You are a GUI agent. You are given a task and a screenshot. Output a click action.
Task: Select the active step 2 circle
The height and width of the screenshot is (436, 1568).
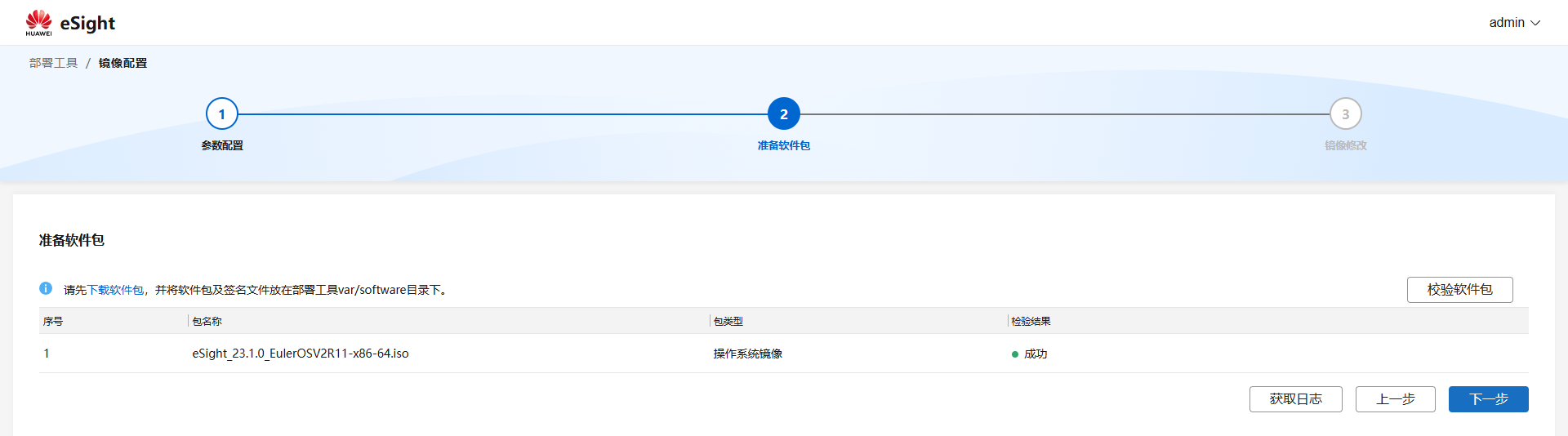coord(784,114)
